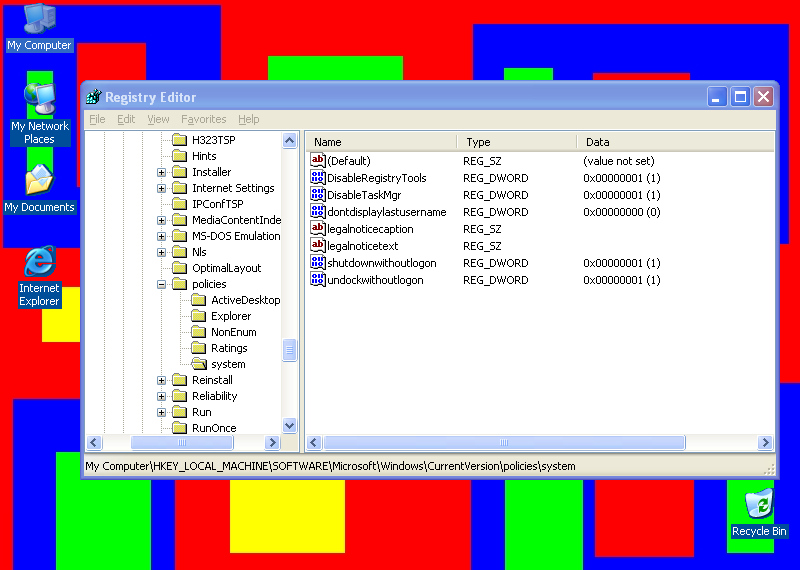Click the open system folder icon
The width and height of the screenshot is (800, 570).
click(199, 364)
